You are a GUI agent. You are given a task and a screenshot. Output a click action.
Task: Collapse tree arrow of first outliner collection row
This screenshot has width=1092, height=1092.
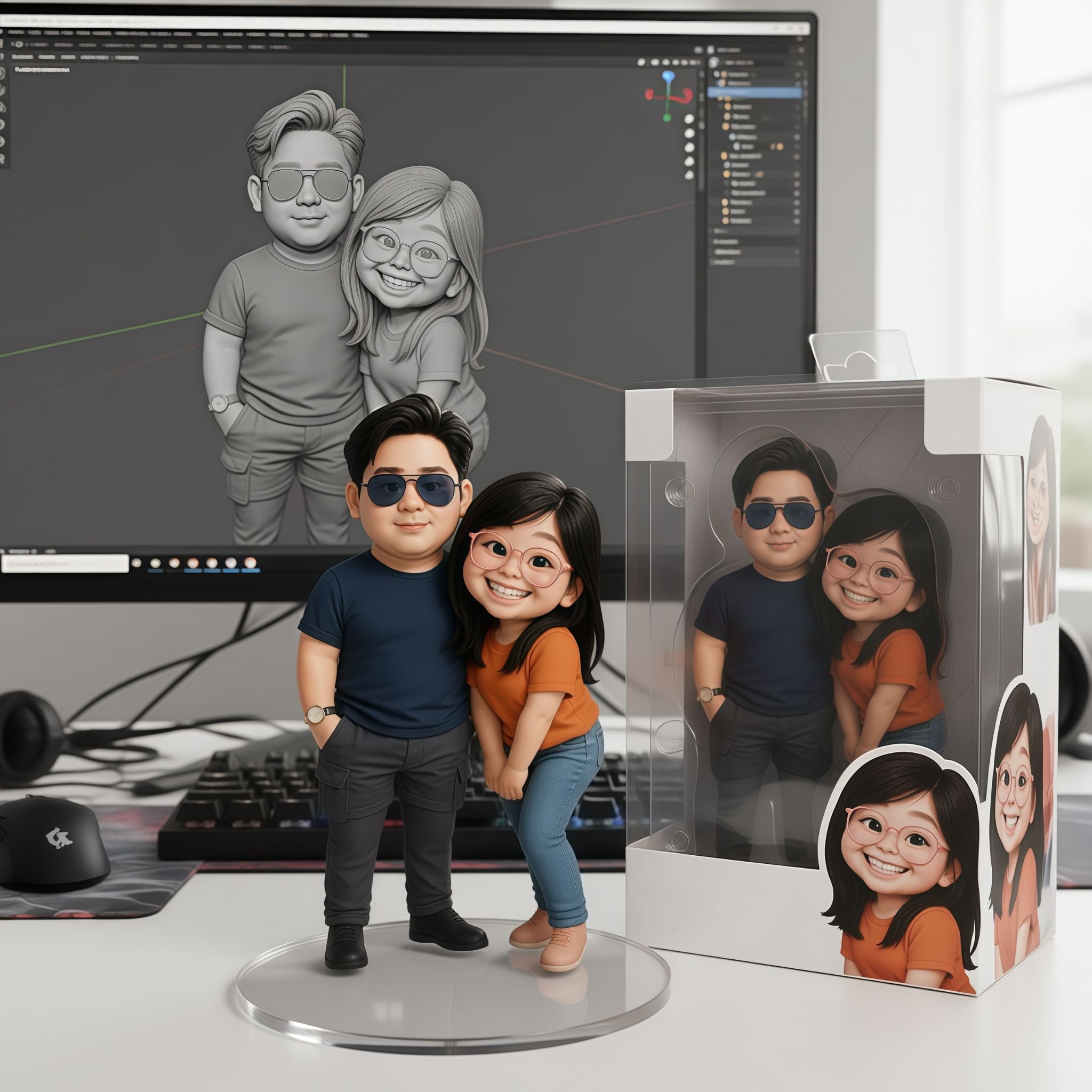(x=717, y=75)
